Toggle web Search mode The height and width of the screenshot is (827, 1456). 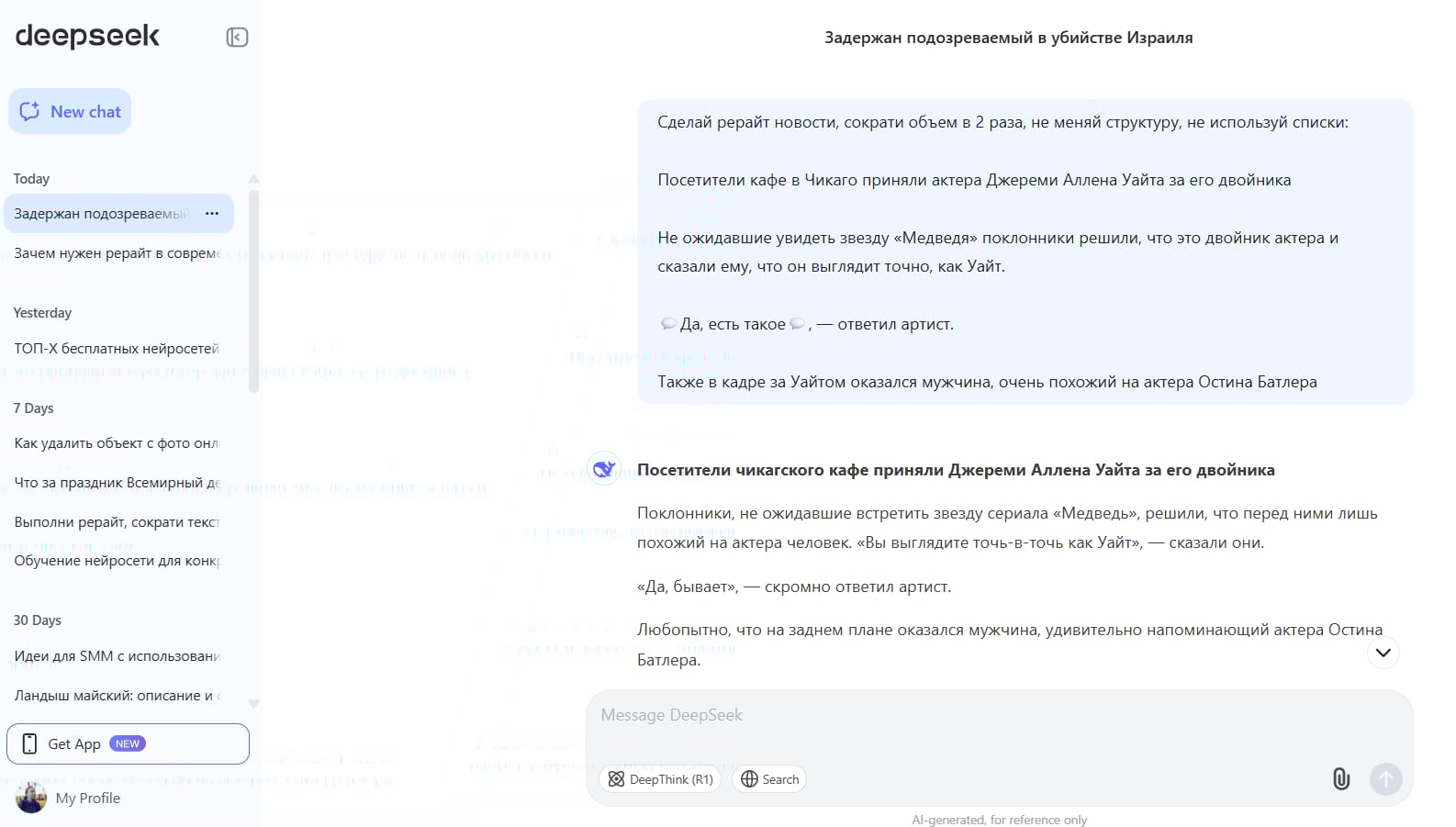(769, 779)
